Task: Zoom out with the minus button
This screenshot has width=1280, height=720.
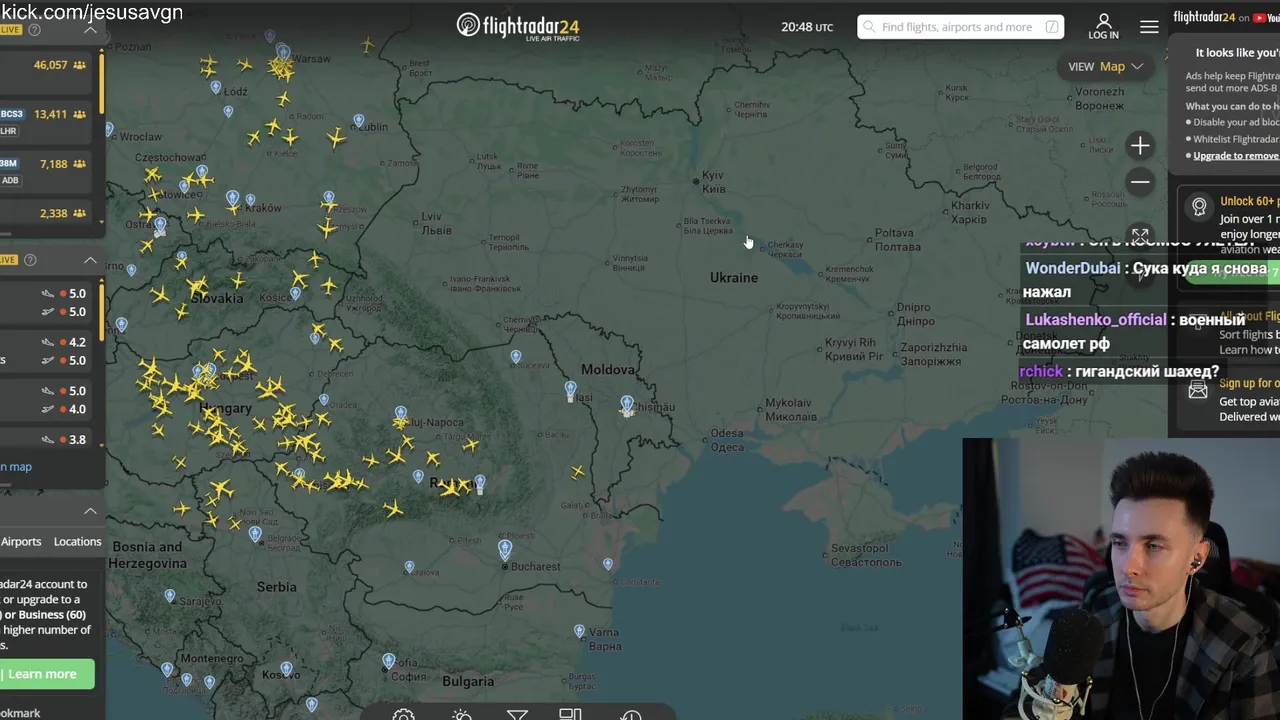Action: (1140, 182)
